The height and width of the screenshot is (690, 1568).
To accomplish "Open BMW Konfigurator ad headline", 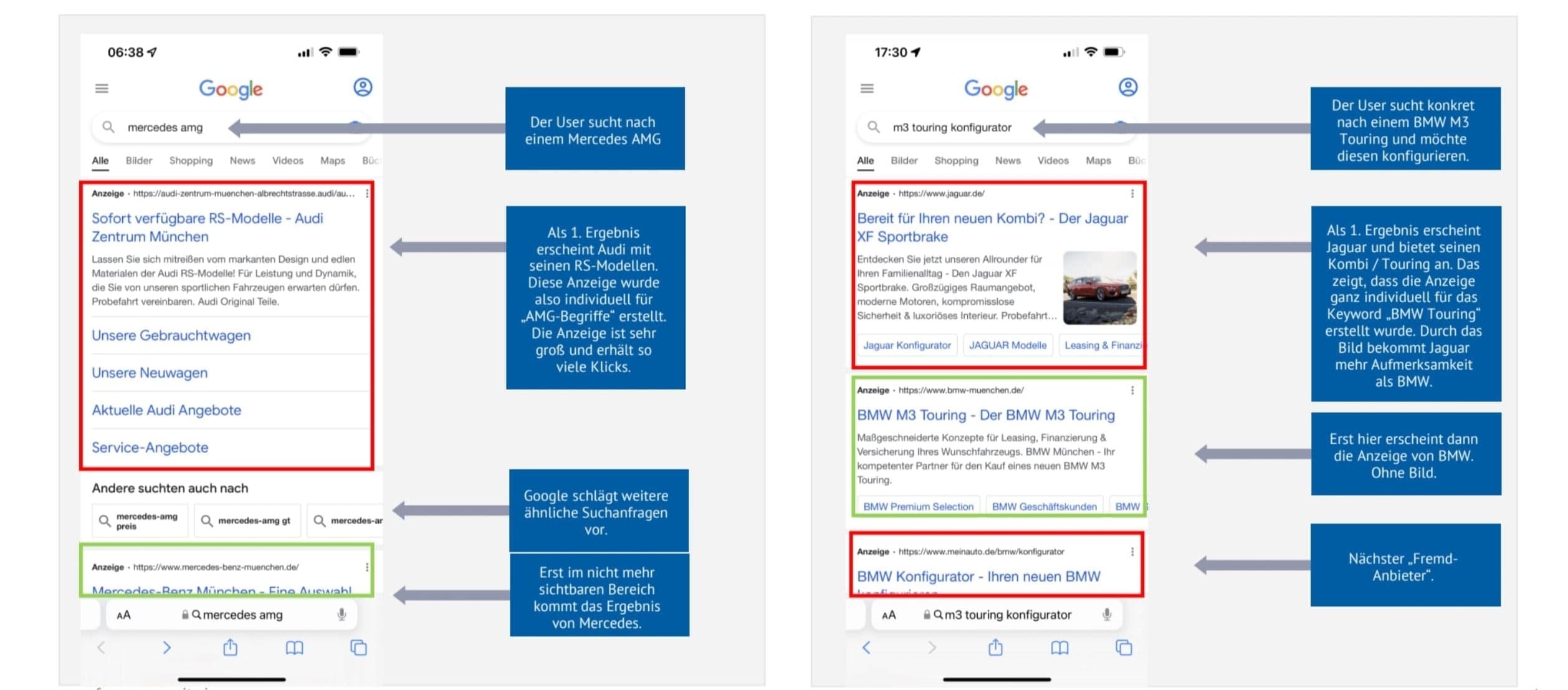I will tap(979, 577).
